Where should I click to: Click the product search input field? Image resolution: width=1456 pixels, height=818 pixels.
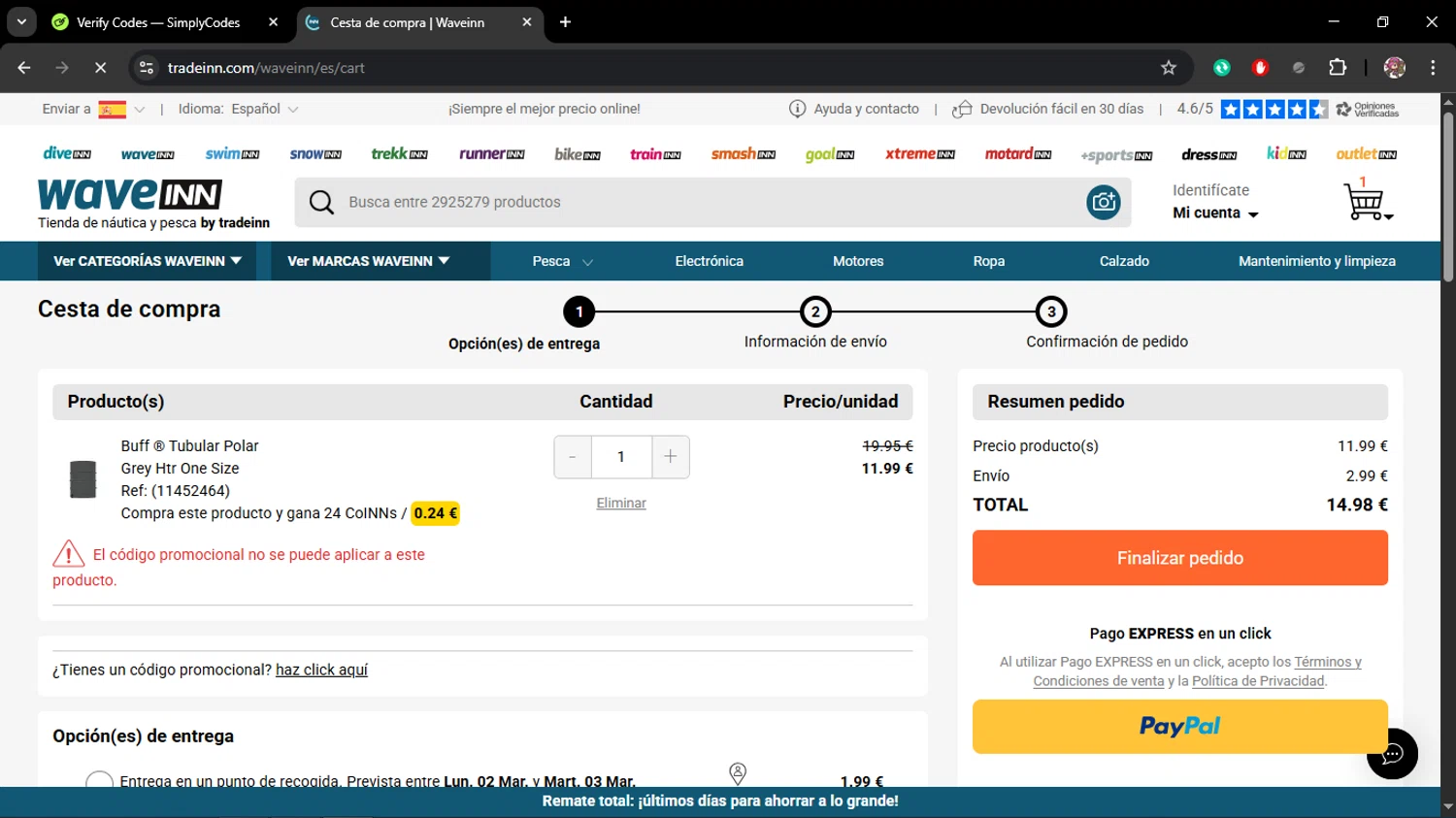coord(712,202)
